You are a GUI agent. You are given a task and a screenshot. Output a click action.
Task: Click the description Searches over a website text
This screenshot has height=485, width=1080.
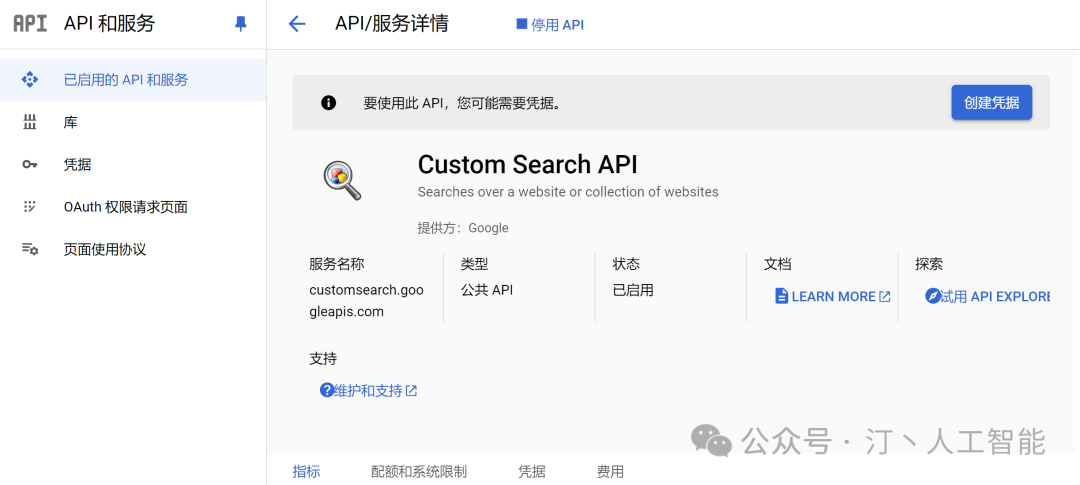point(568,192)
